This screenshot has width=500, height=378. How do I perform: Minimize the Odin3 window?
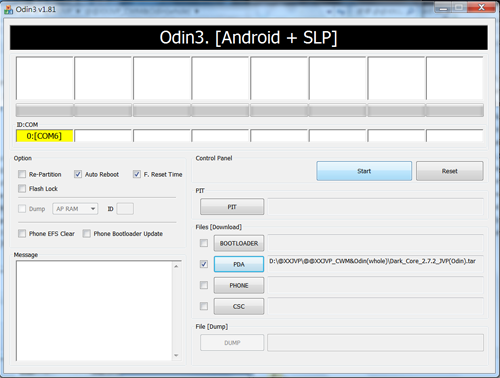[443, 7]
